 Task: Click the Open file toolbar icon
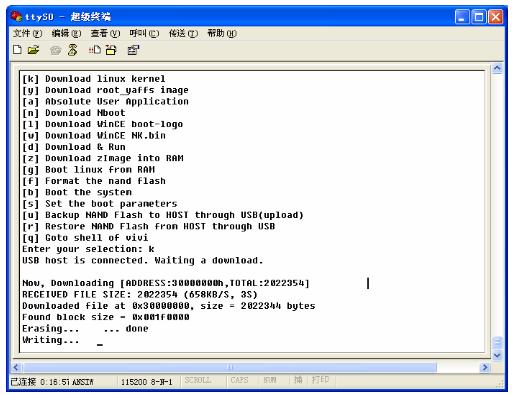click(x=33, y=50)
